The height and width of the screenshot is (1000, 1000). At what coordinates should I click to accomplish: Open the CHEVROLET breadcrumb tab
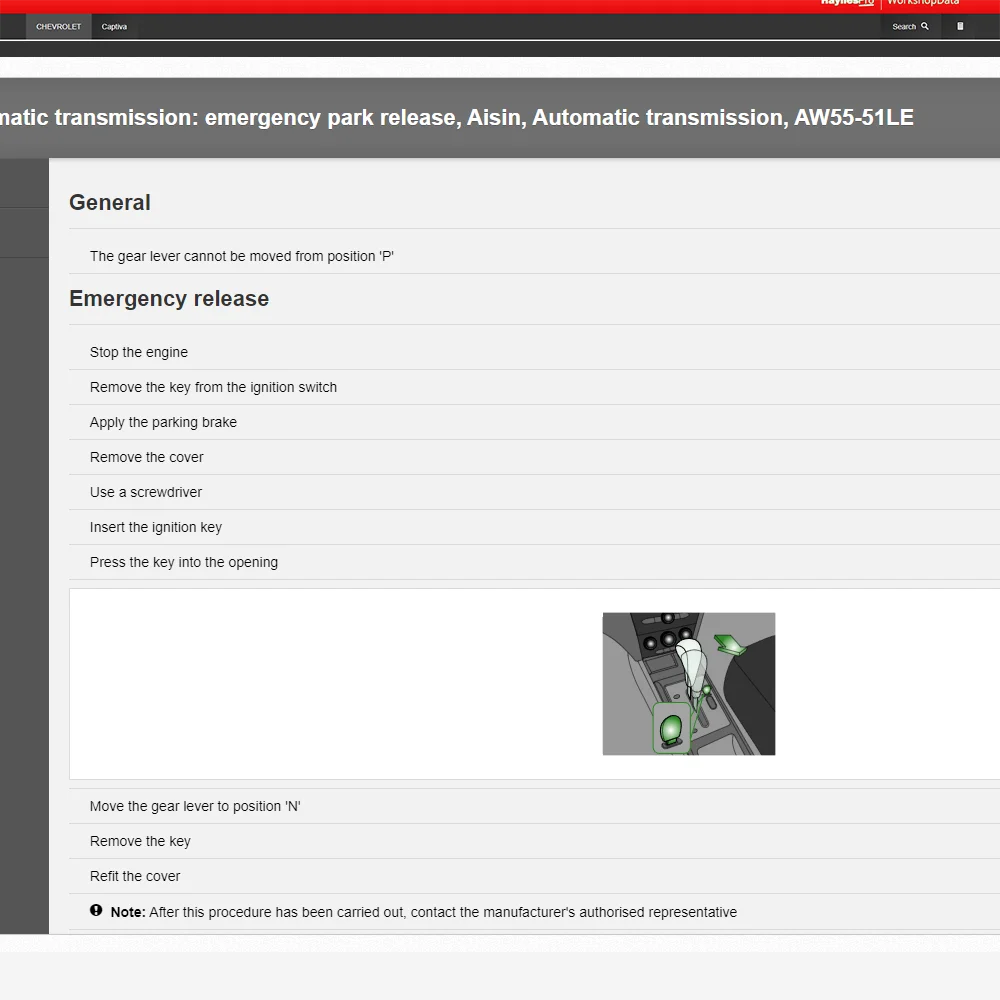pyautogui.click(x=59, y=27)
